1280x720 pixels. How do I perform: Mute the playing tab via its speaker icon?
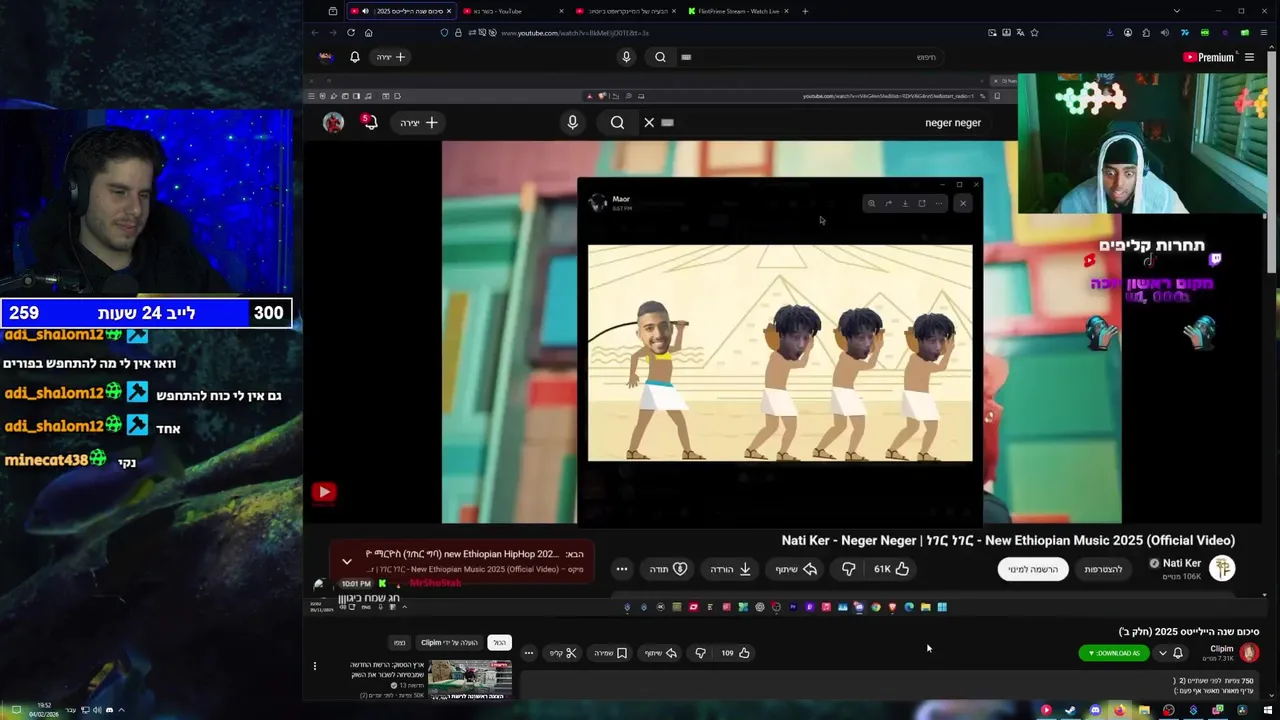point(365,11)
